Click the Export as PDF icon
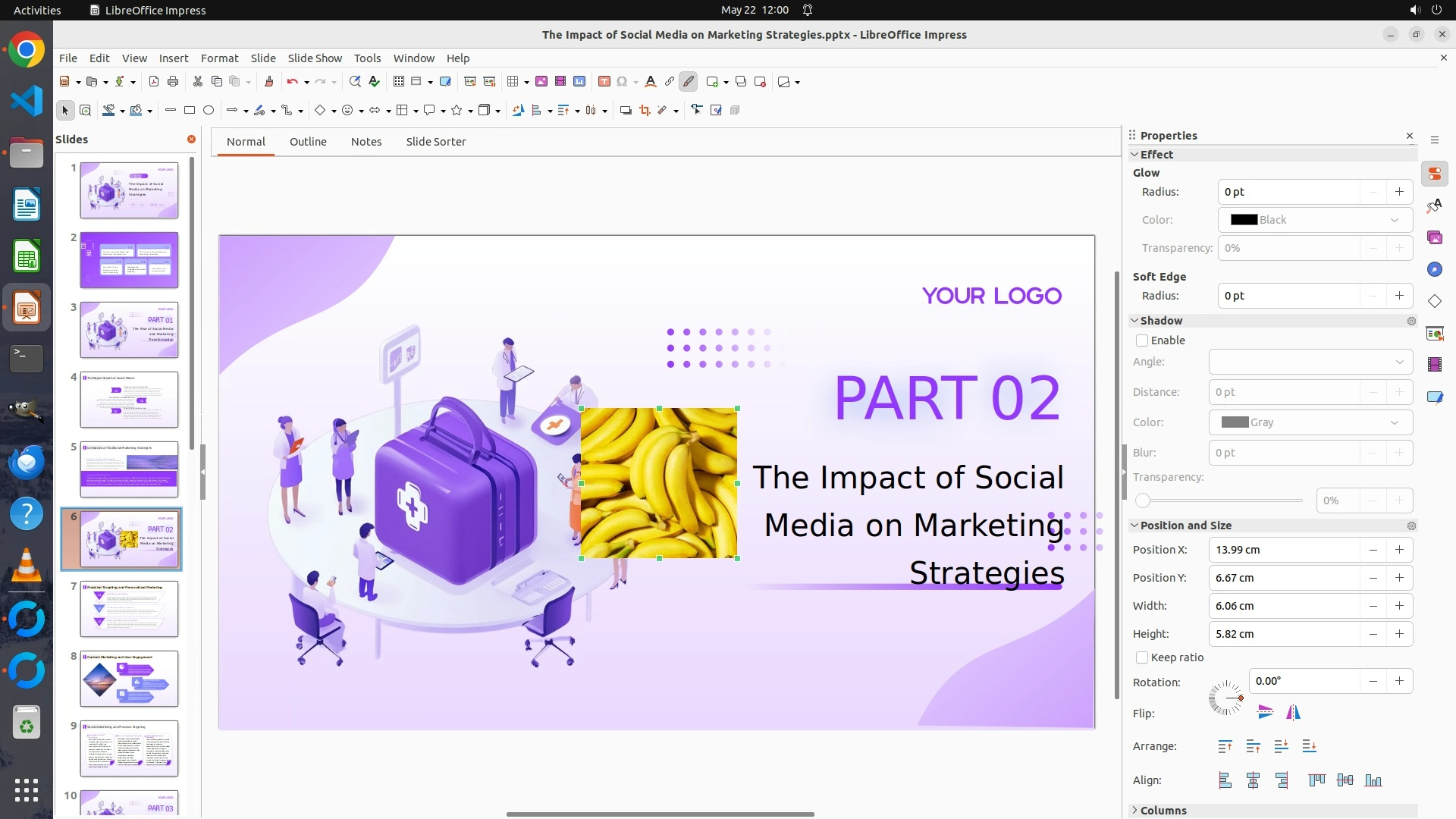 (x=154, y=82)
